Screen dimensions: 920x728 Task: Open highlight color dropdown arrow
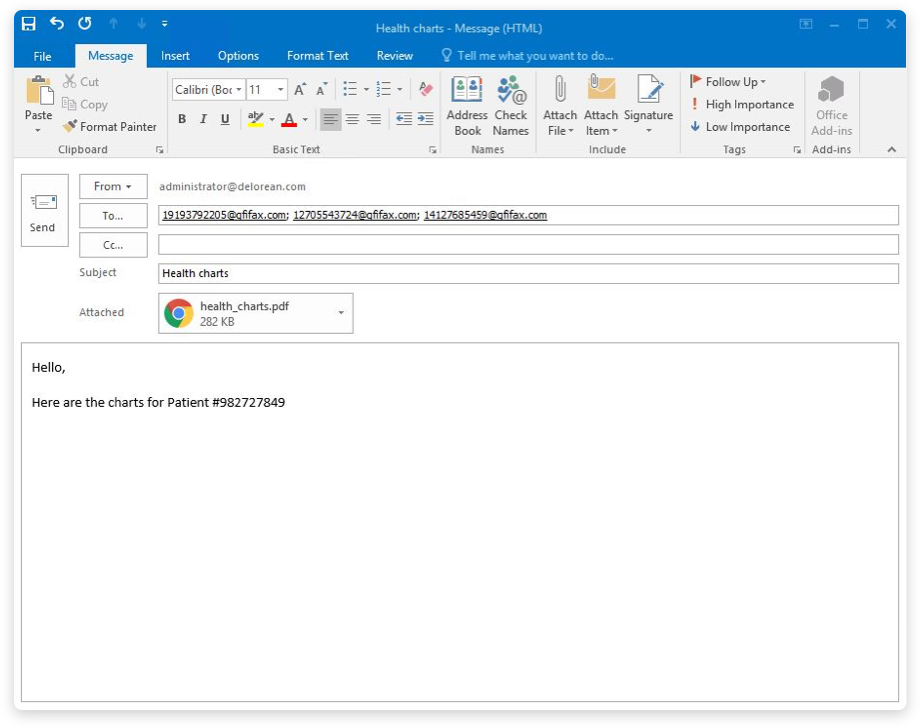(272, 120)
